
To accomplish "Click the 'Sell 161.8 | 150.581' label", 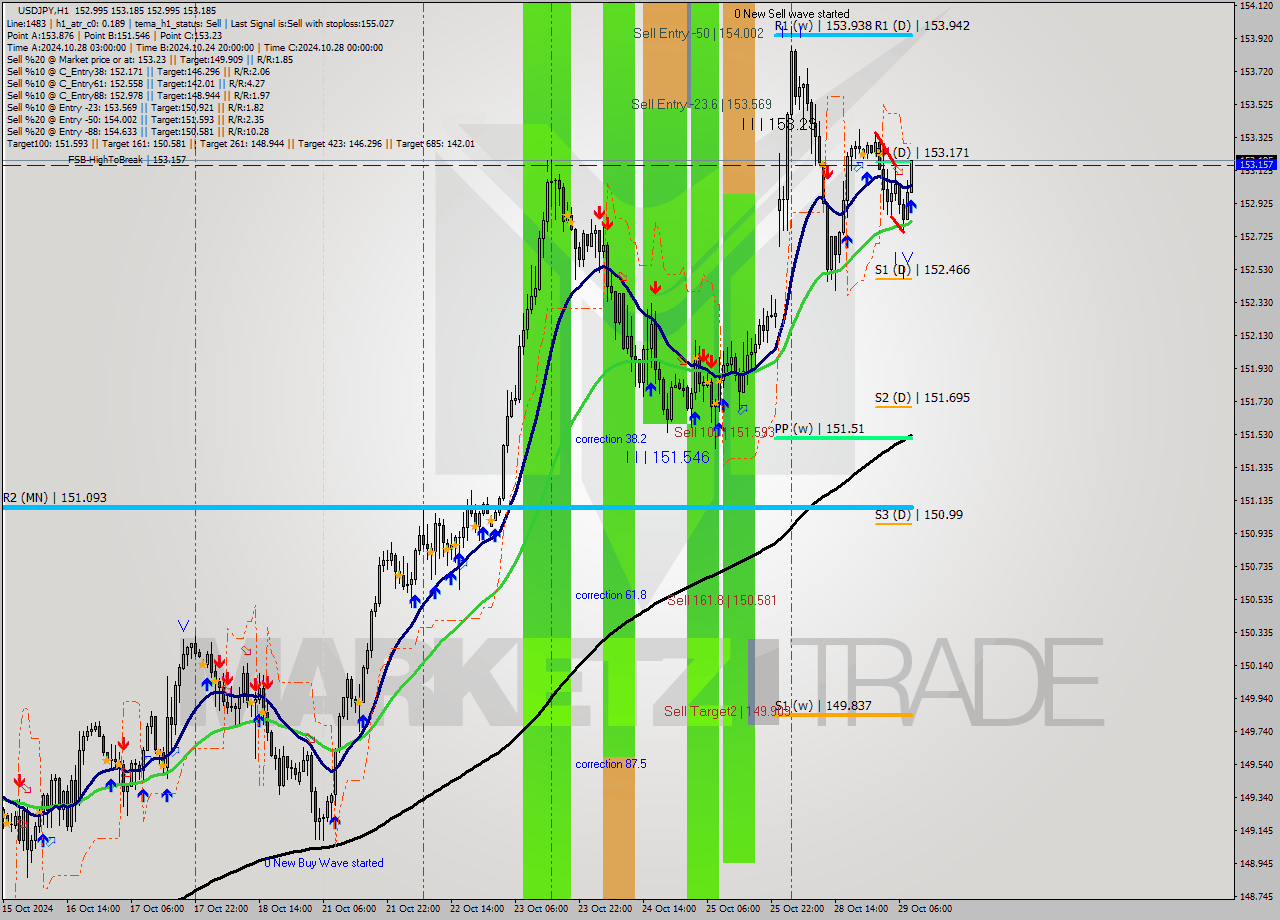I will pyautogui.click(x=721, y=601).
